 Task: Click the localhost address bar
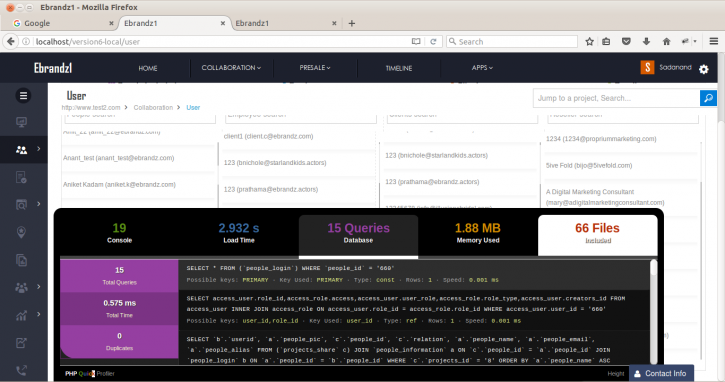222,42
